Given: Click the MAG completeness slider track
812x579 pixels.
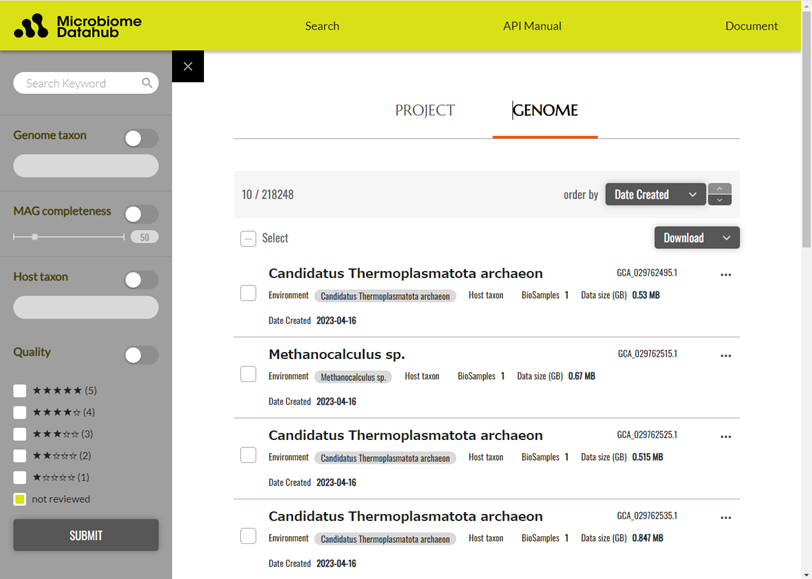Looking at the screenshot, I should [x=70, y=237].
